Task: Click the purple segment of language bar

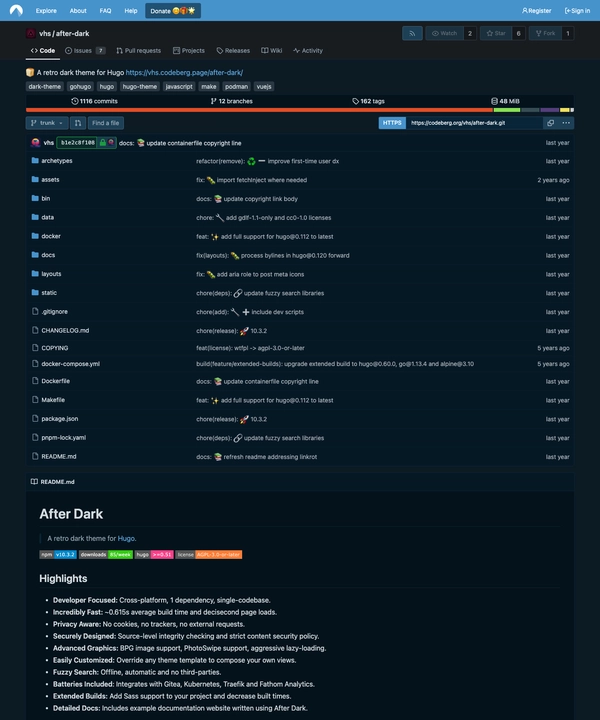Action: click(x=550, y=110)
